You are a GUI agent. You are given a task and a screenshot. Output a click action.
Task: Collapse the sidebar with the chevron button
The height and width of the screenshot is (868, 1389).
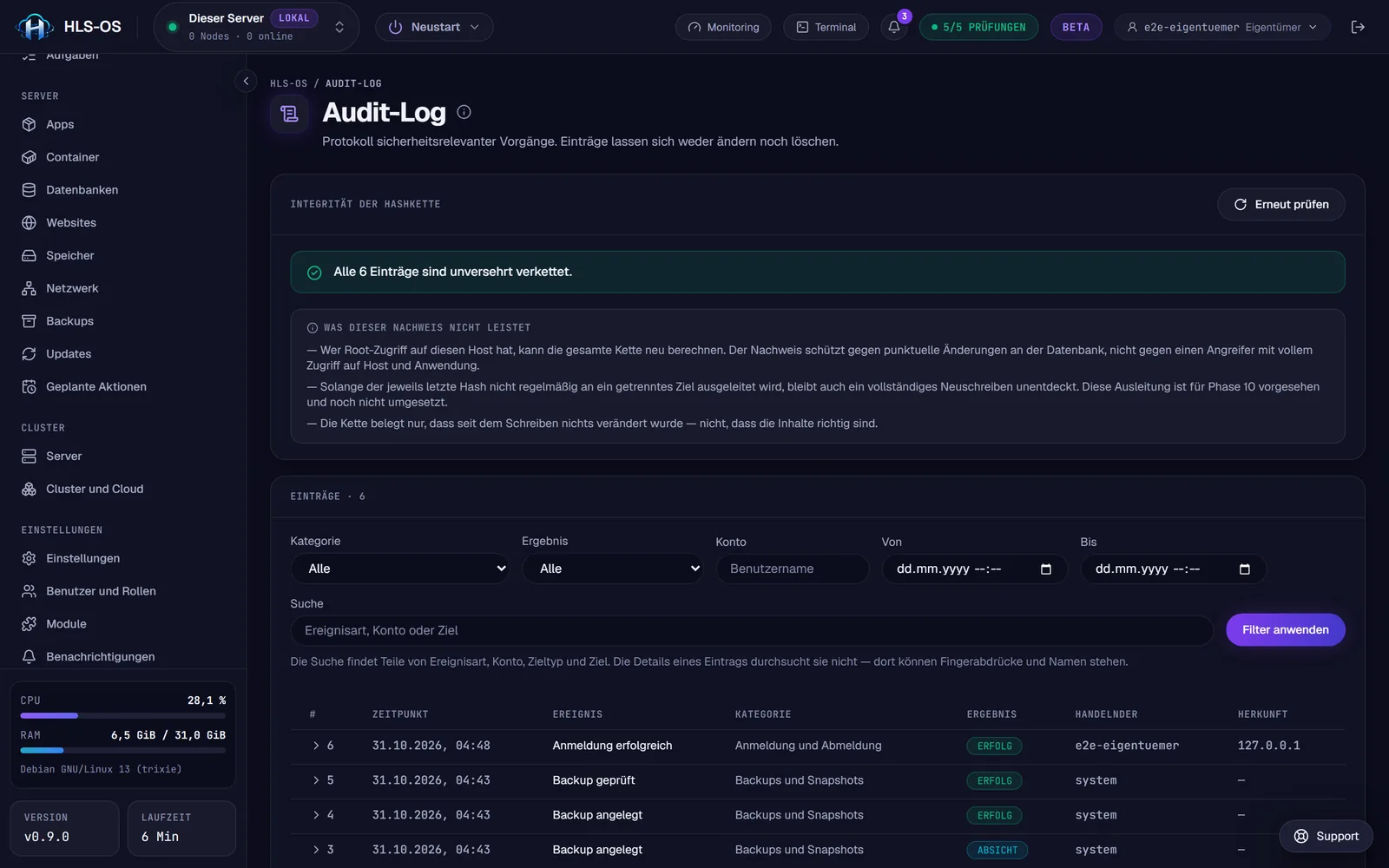click(246, 81)
